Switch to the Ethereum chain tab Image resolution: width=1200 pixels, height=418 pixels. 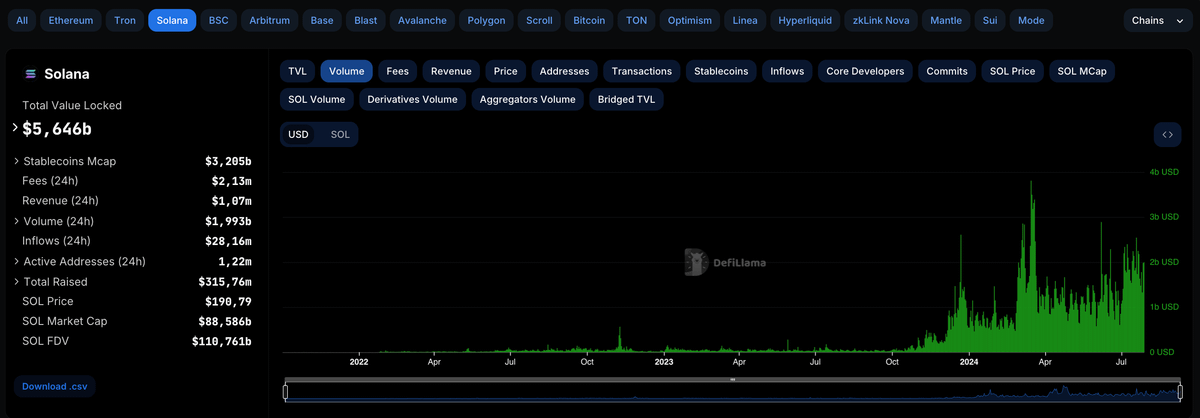71,20
